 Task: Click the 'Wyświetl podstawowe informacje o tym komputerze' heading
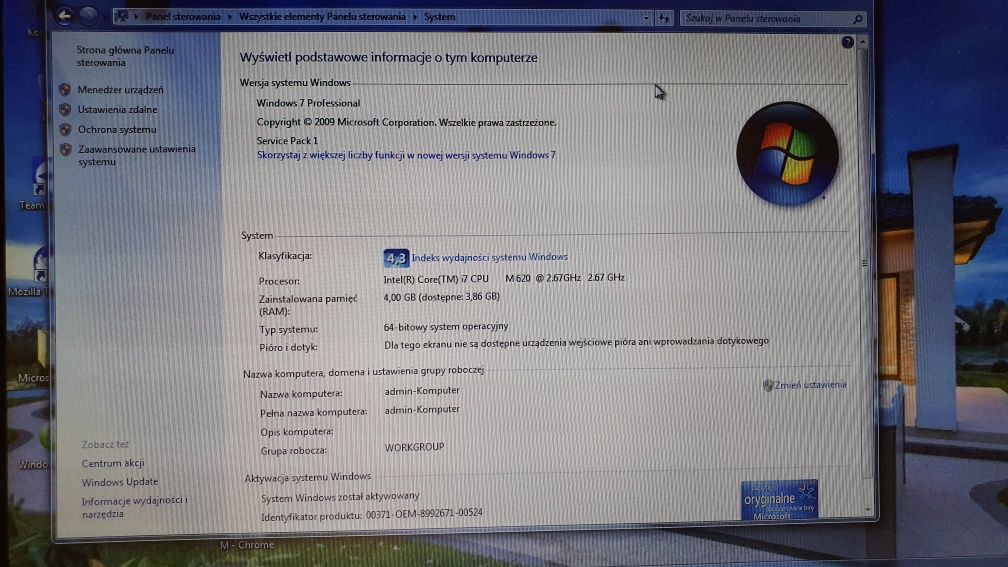coord(388,57)
